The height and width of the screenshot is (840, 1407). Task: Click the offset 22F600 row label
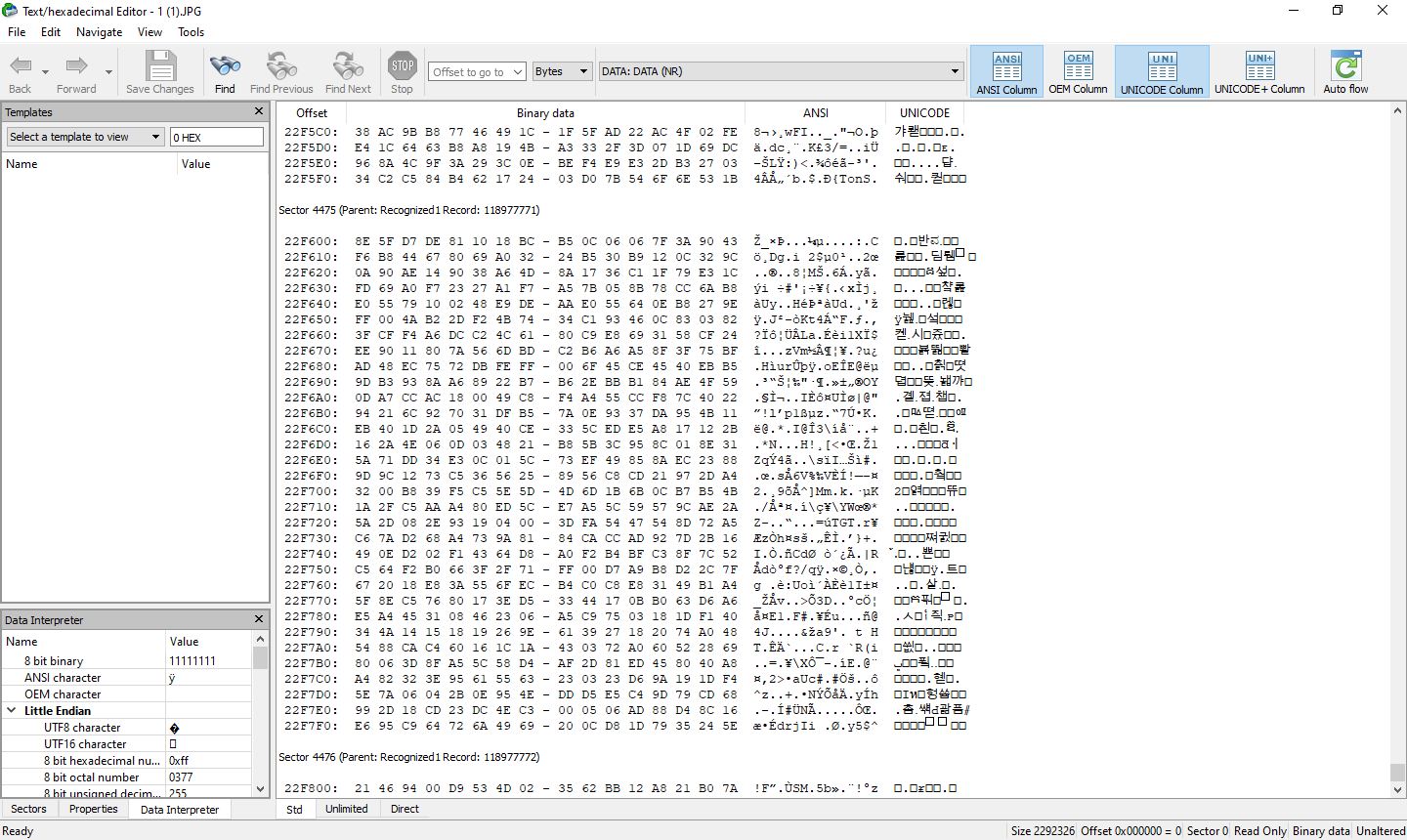(311, 241)
